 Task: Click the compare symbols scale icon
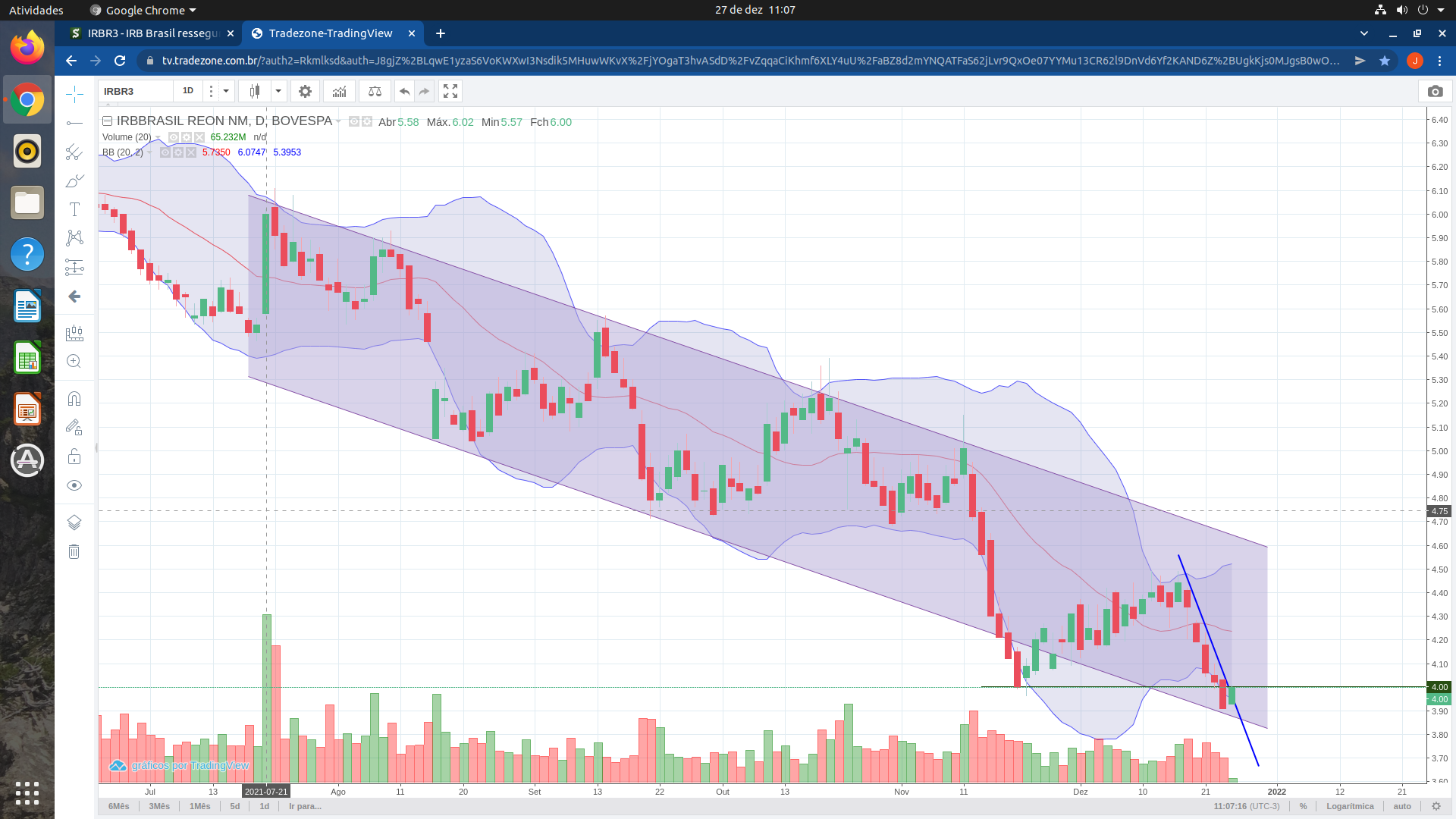375,91
